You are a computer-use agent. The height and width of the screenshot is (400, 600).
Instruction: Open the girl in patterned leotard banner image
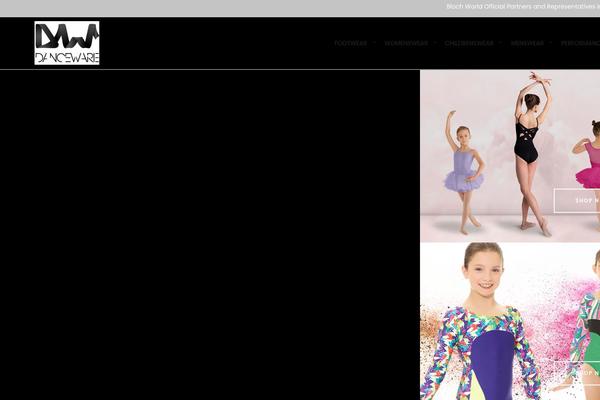510,321
